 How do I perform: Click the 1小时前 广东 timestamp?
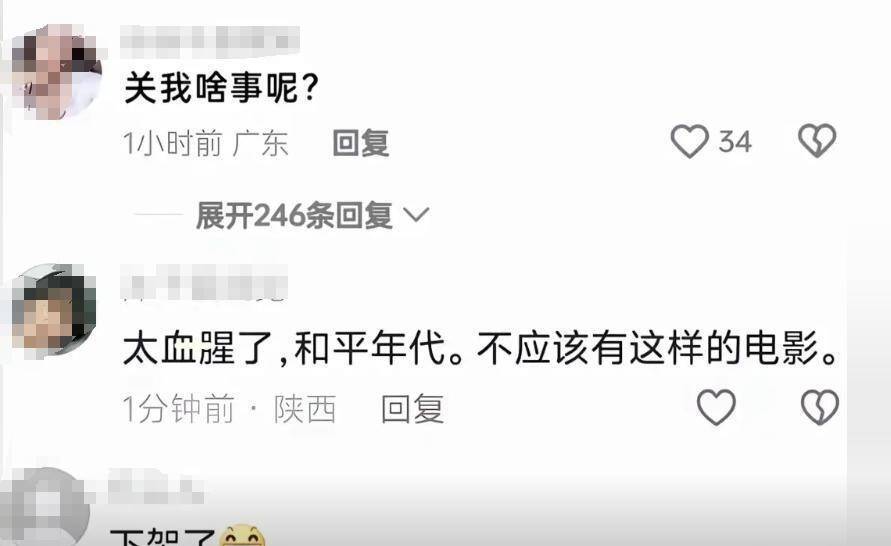pyautogui.click(x=206, y=143)
